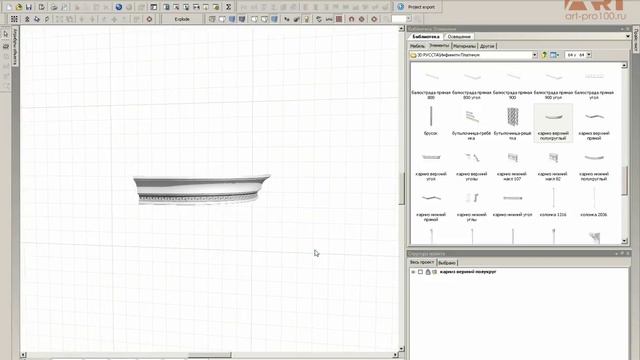This screenshot has width=640, height=360.
Task: Click карниз верхний полукруг in project tree
Action: [x=468, y=272]
